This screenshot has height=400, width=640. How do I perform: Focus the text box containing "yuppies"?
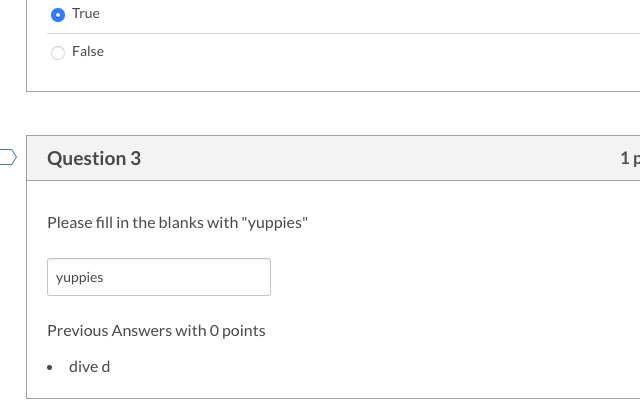point(159,277)
